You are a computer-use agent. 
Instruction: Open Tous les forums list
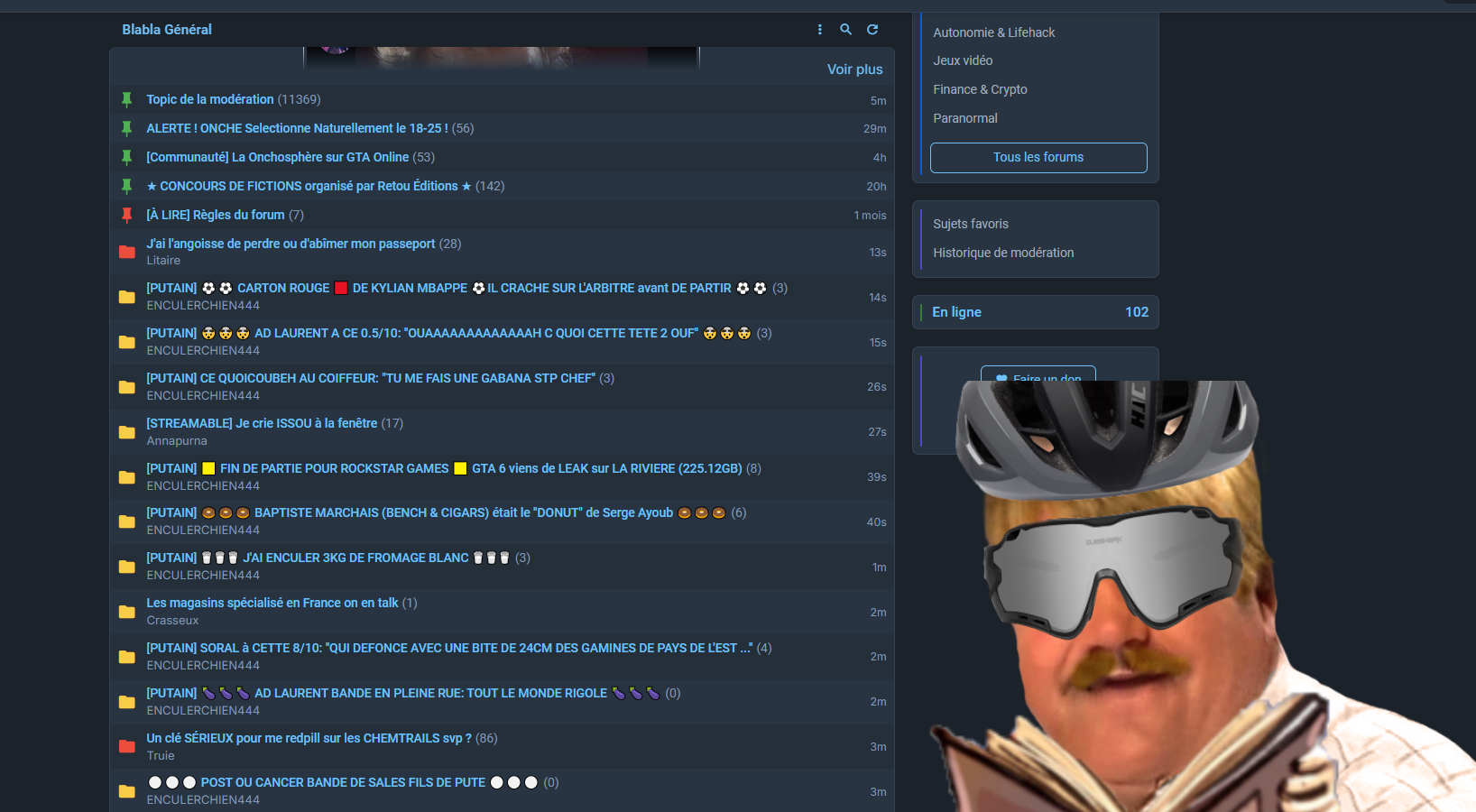pos(1038,157)
